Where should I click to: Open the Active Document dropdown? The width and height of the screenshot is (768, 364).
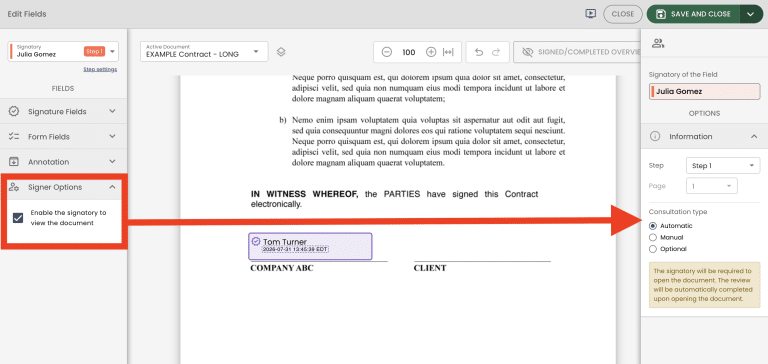coord(204,51)
